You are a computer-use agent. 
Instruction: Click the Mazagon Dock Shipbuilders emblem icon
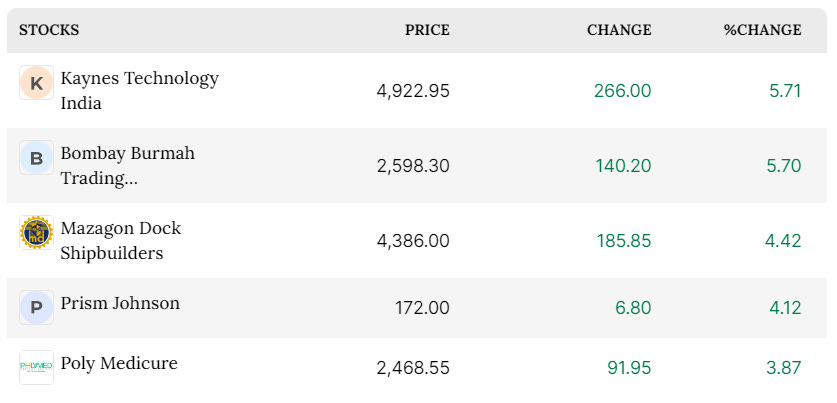click(x=36, y=232)
